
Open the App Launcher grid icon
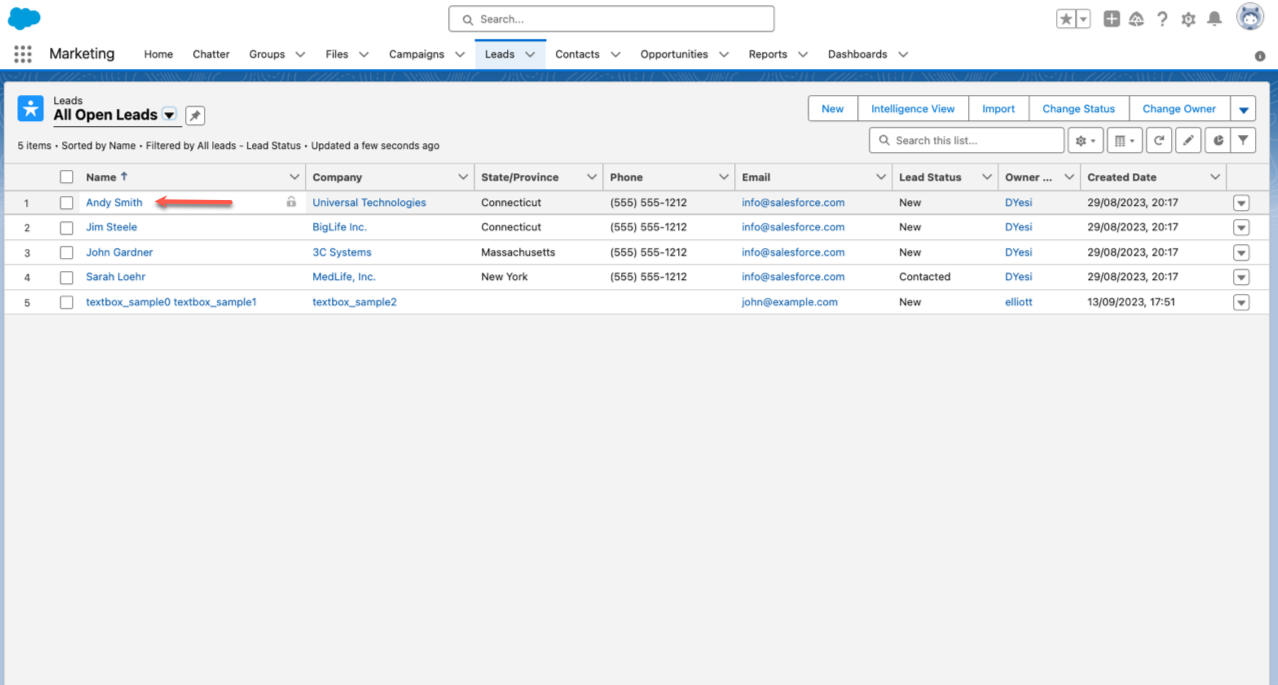click(x=23, y=54)
